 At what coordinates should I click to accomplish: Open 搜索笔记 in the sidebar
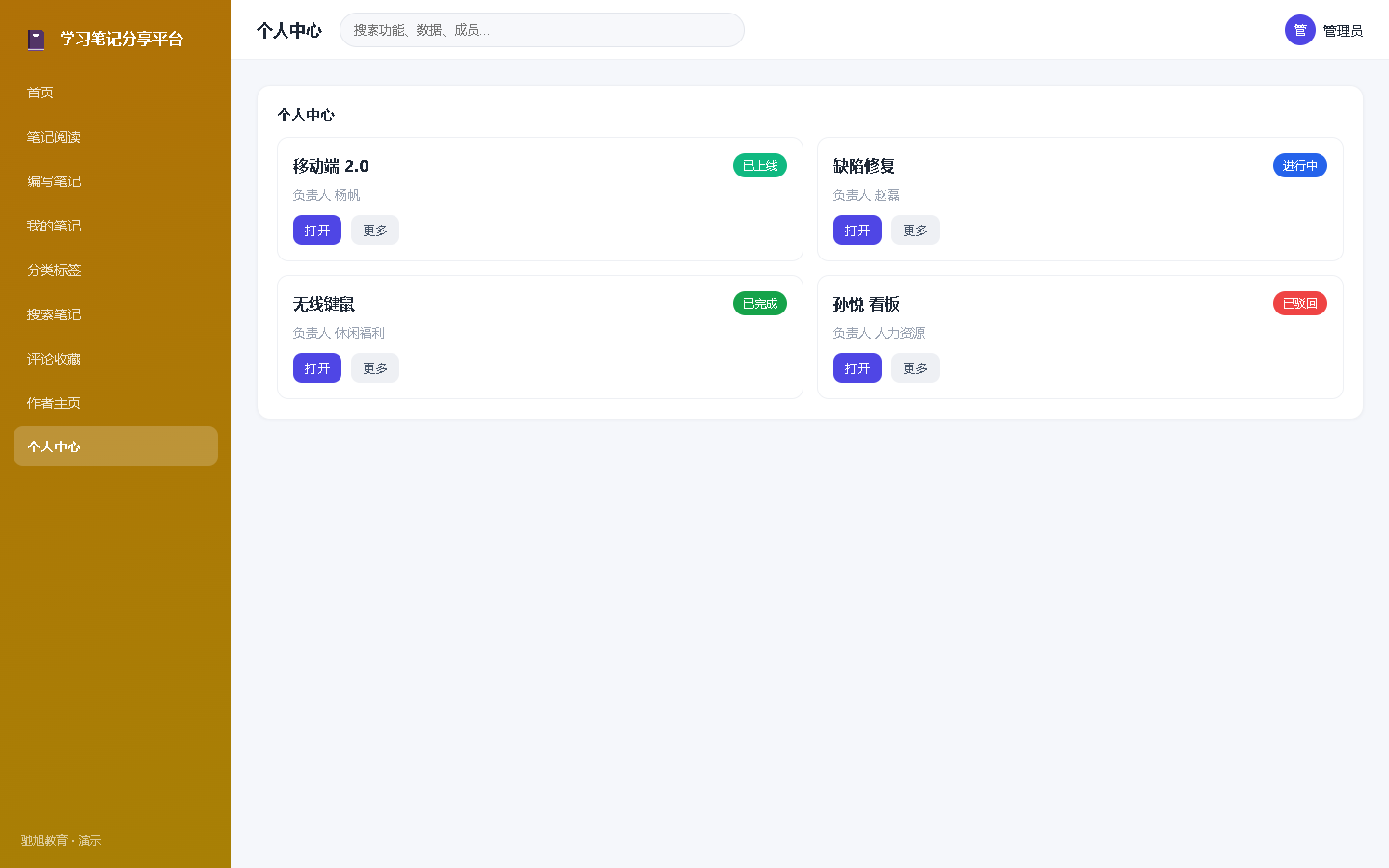pos(116,314)
